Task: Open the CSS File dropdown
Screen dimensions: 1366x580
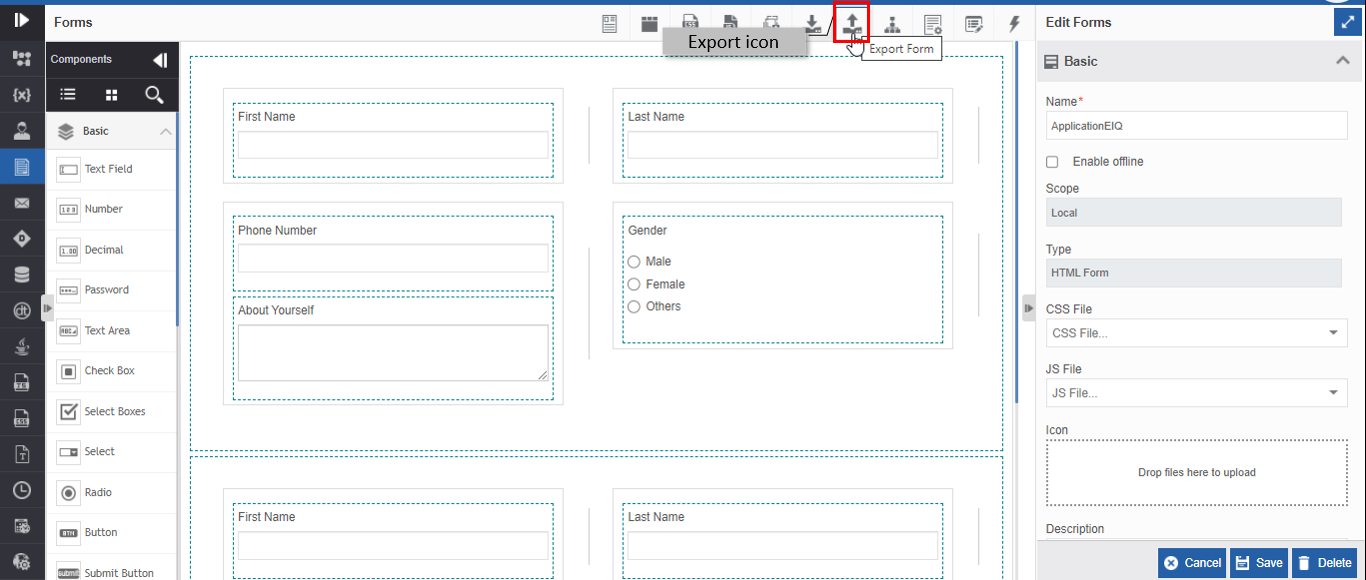Action: (1197, 333)
